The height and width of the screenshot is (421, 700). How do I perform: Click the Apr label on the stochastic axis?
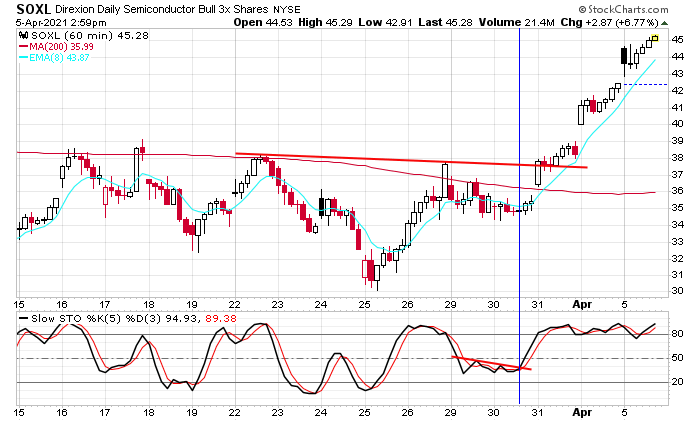(582, 412)
